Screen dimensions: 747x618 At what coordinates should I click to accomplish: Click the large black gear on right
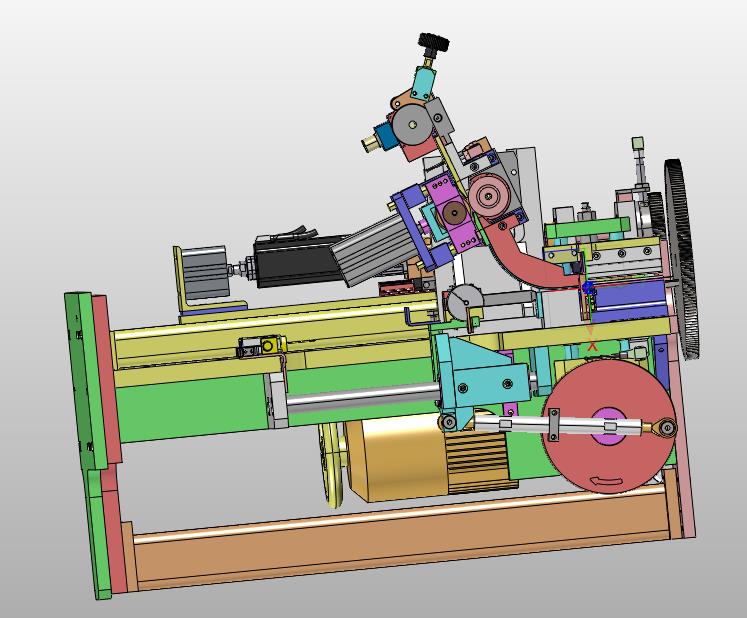pyautogui.click(x=680, y=260)
